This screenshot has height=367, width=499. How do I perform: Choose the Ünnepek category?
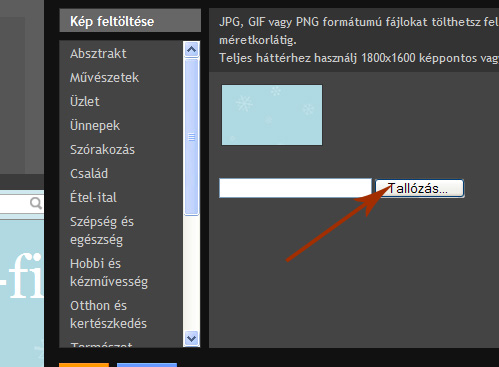point(95,126)
